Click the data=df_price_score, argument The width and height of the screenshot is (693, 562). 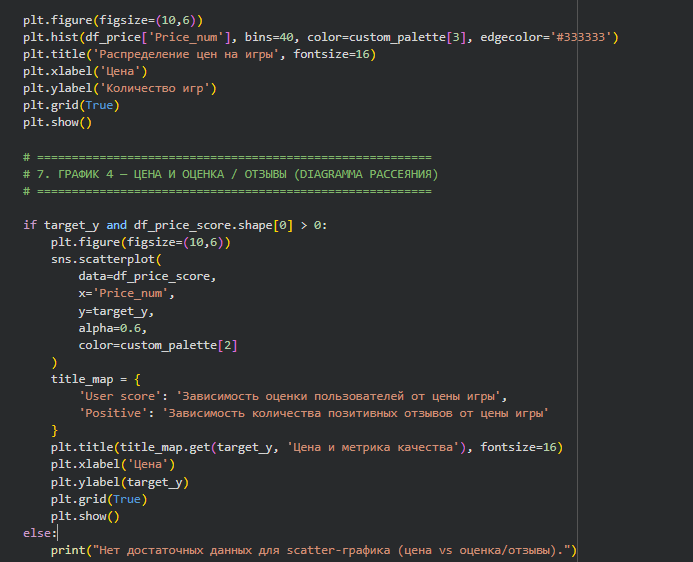coord(147,277)
